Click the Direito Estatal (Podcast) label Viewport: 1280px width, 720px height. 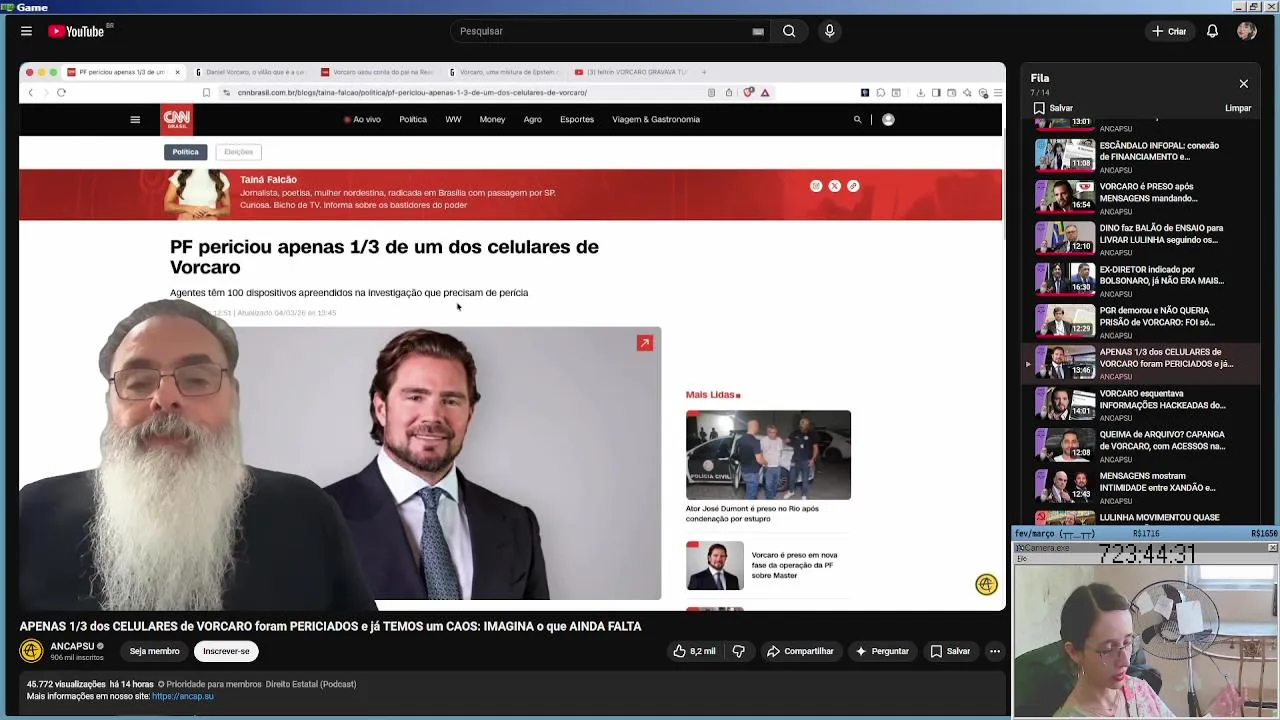pos(310,684)
